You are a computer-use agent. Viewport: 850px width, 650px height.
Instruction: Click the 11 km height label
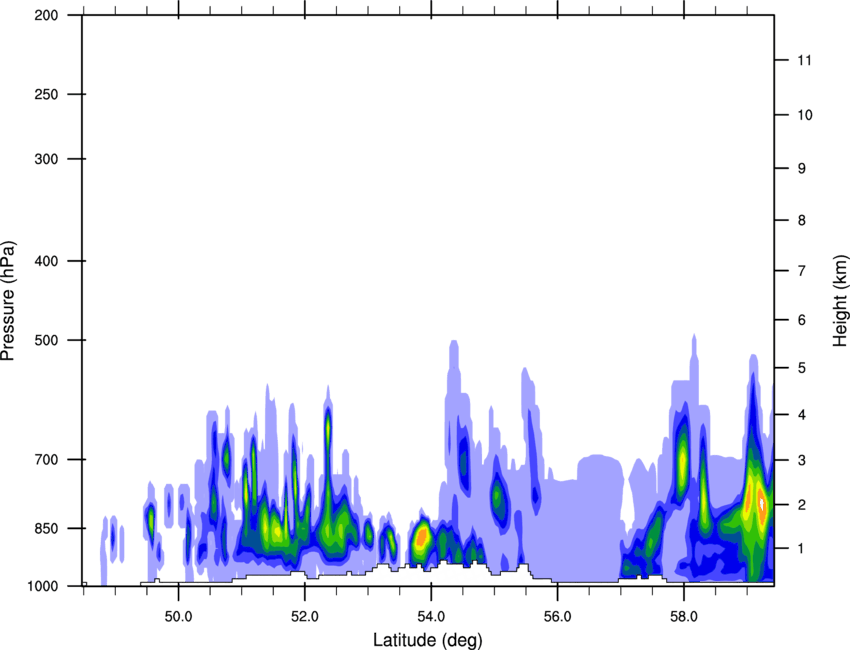tap(805, 60)
